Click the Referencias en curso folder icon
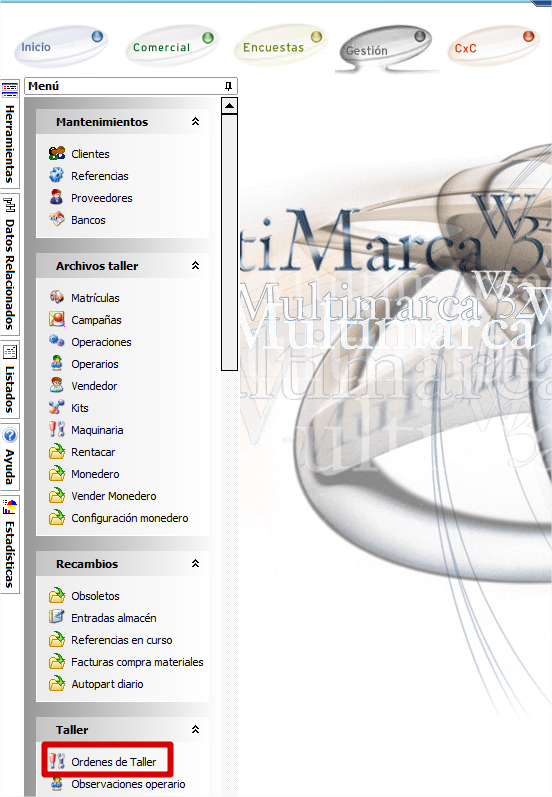552x797 pixels. (x=57, y=639)
